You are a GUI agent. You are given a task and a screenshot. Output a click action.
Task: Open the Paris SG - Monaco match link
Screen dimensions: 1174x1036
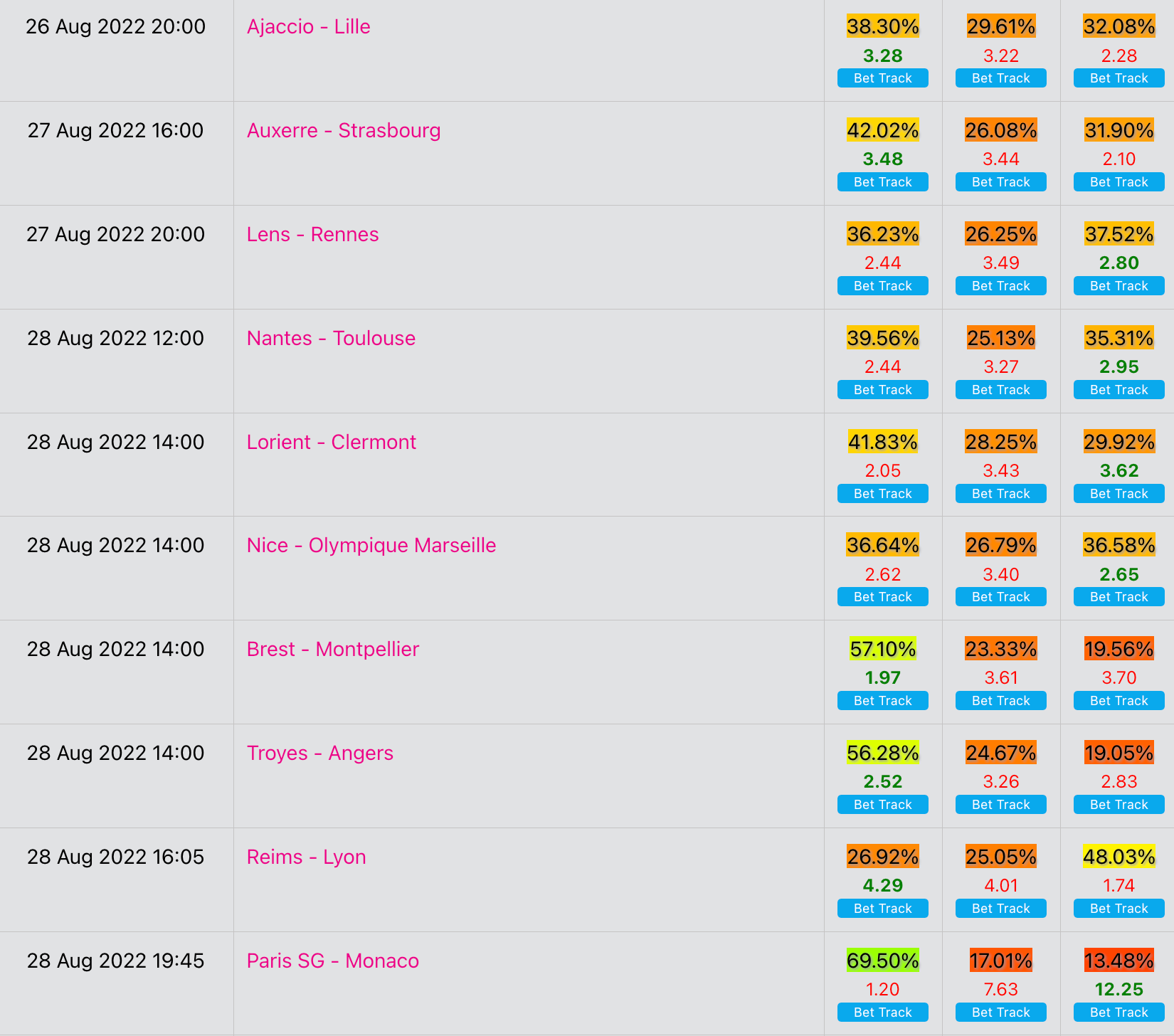click(332, 961)
